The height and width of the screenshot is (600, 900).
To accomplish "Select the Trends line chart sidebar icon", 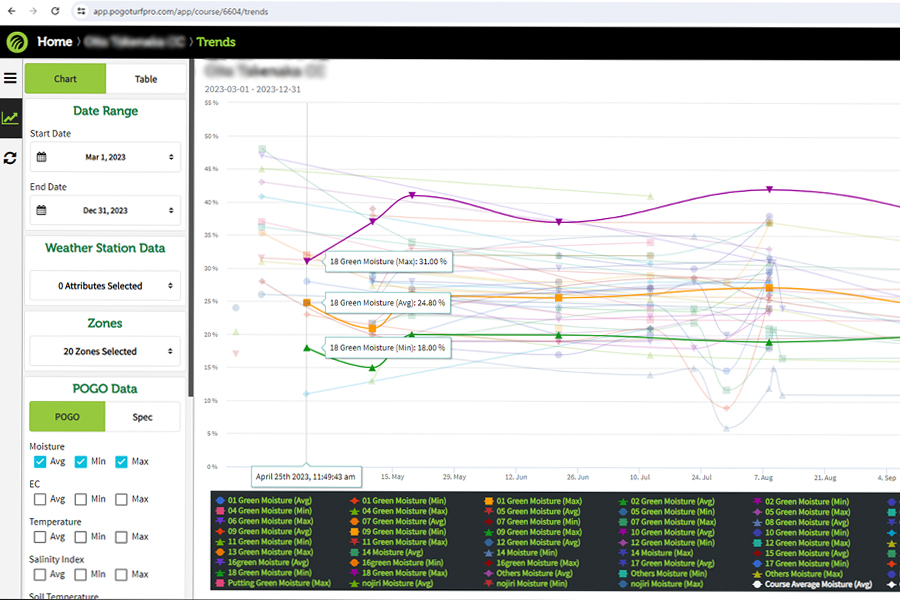I will [10, 118].
